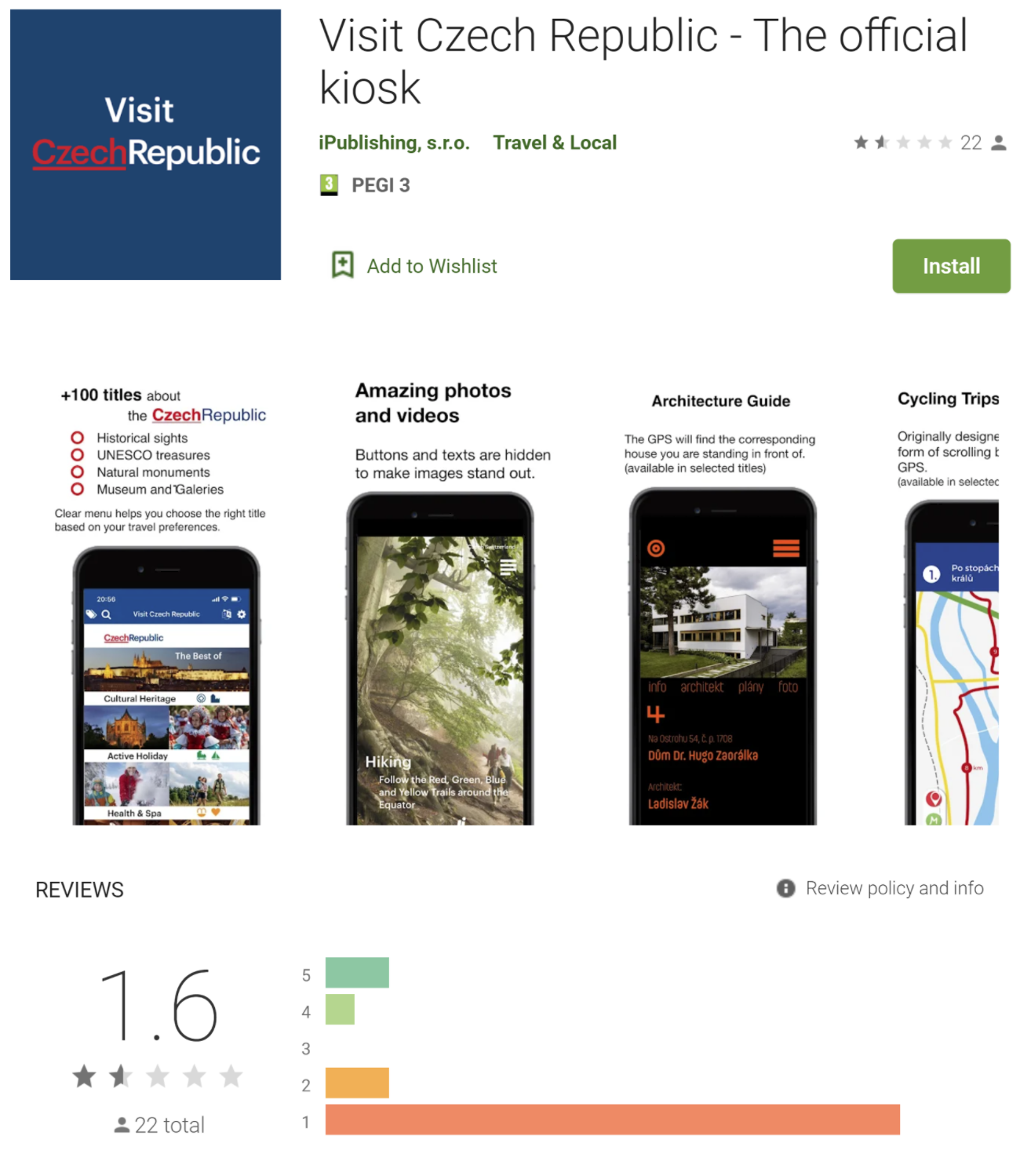Open the +100 titles screenshot
The width and height of the screenshot is (1020, 1176).
162,603
